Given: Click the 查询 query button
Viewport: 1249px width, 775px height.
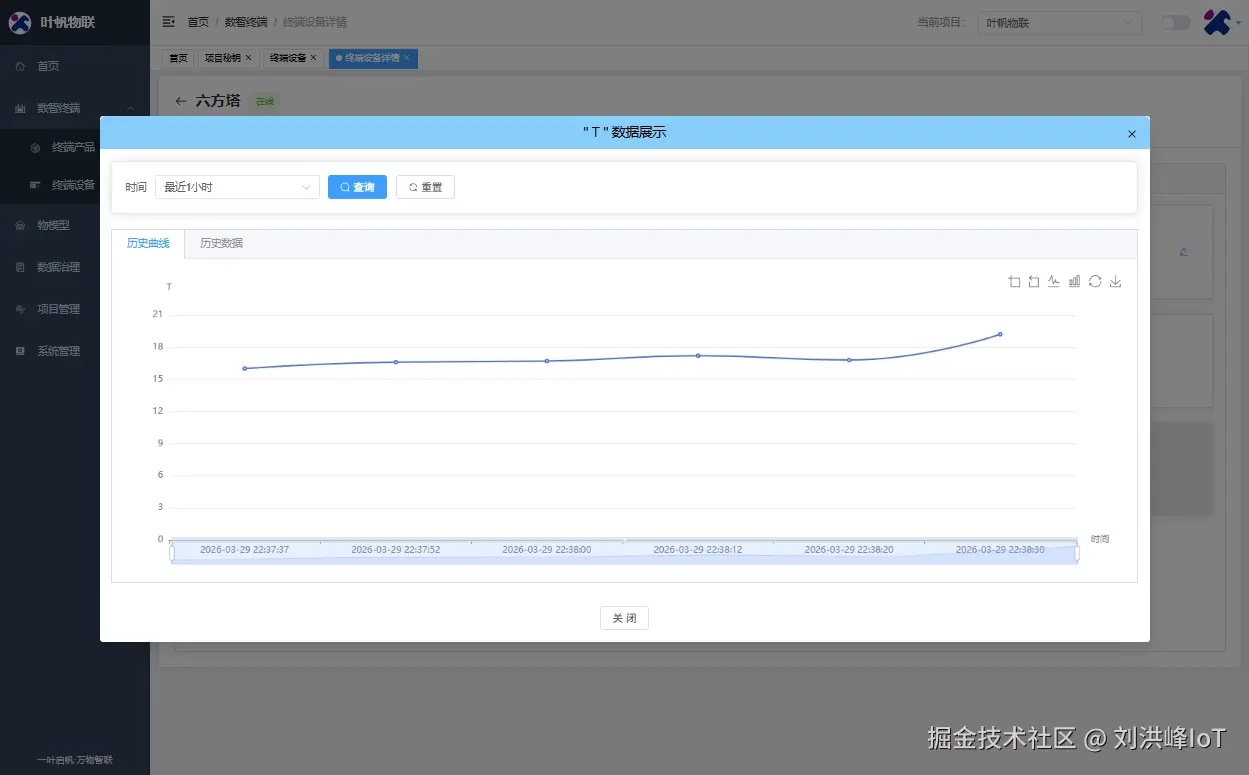Looking at the screenshot, I should [x=357, y=187].
